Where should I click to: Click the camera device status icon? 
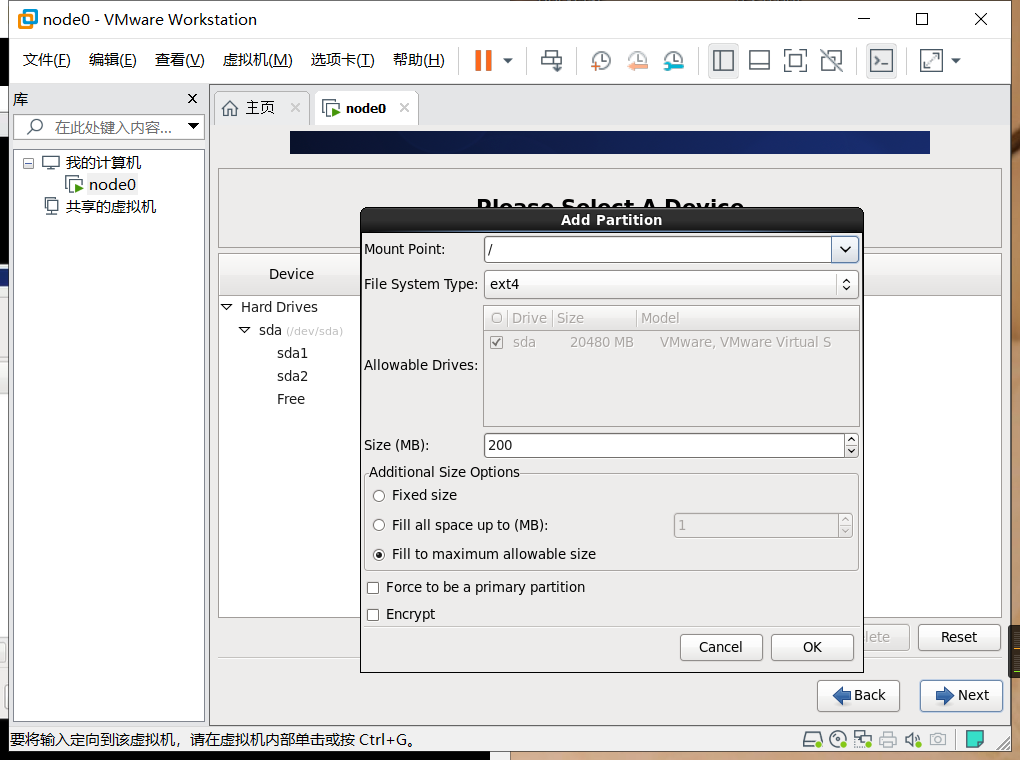coord(937,740)
